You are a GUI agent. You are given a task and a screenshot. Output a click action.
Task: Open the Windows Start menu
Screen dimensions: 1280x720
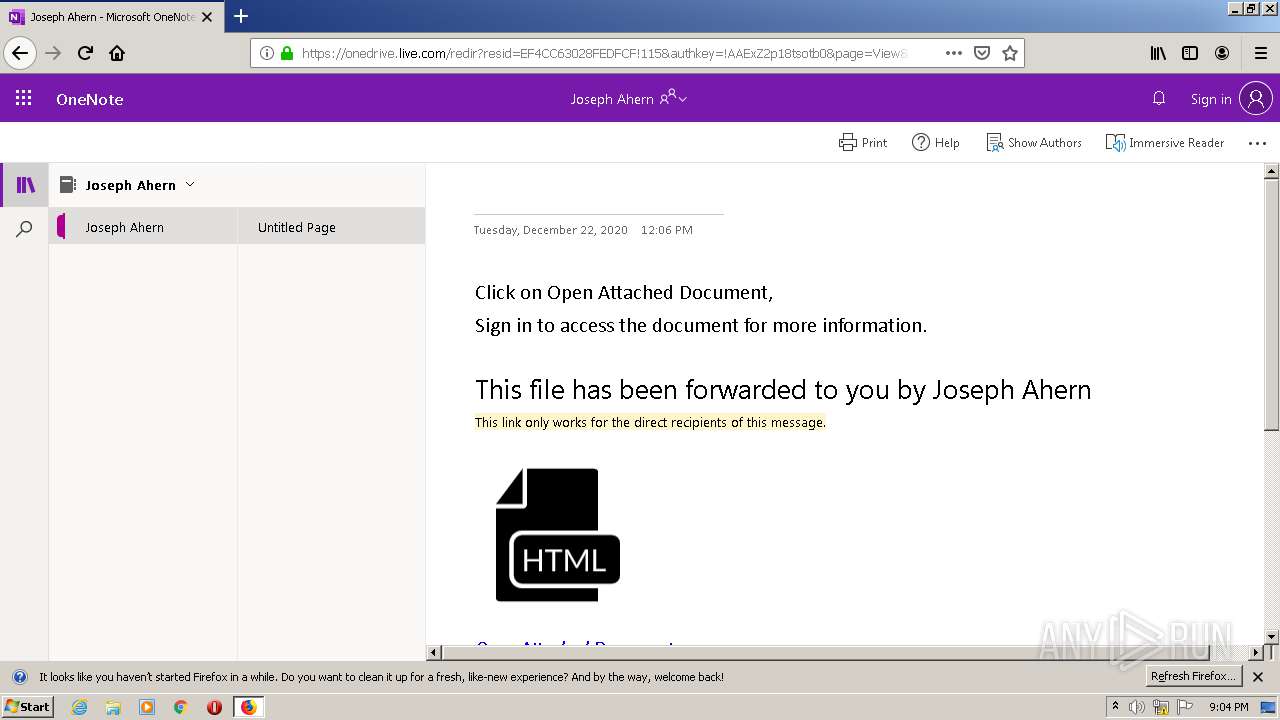click(x=27, y=706)
